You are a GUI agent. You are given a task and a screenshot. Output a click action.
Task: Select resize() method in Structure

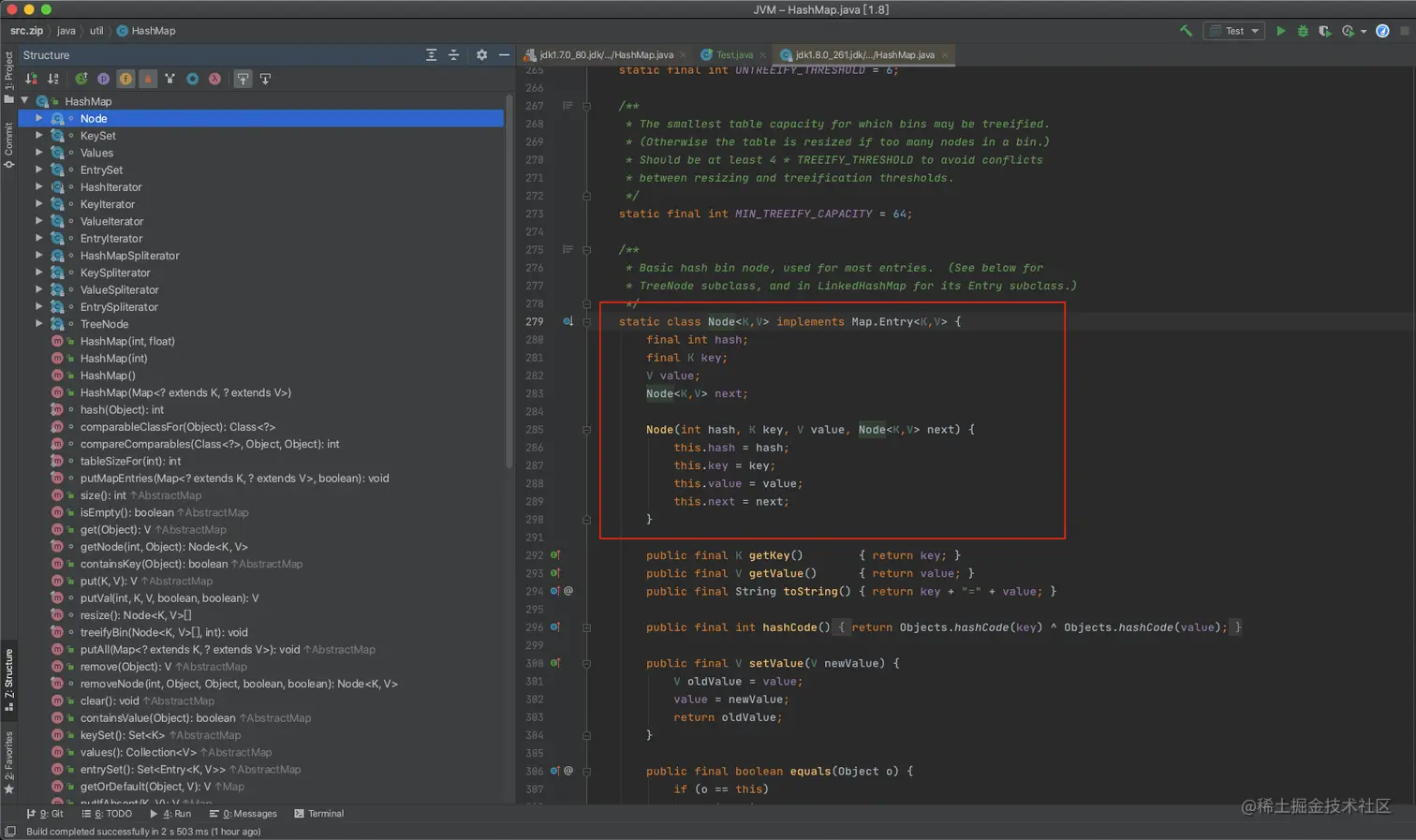tap(136, 615)
